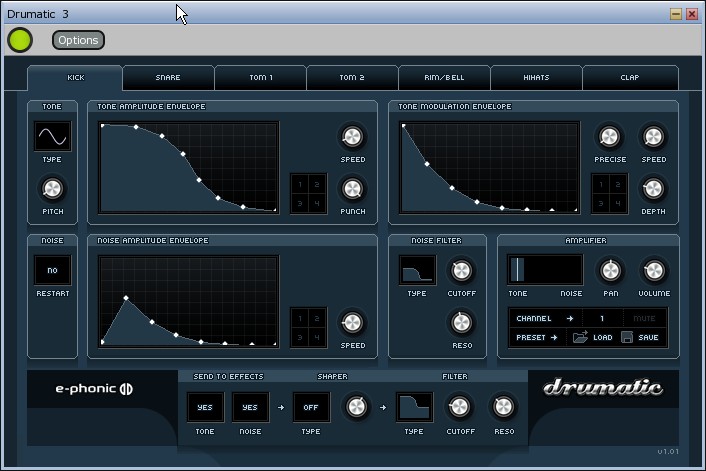Viewport: 706px width, 471px height.
Task: Click the Tone/Noise mix slider in Amplifier
Action: pyautogui.click(x=545, y=270)
